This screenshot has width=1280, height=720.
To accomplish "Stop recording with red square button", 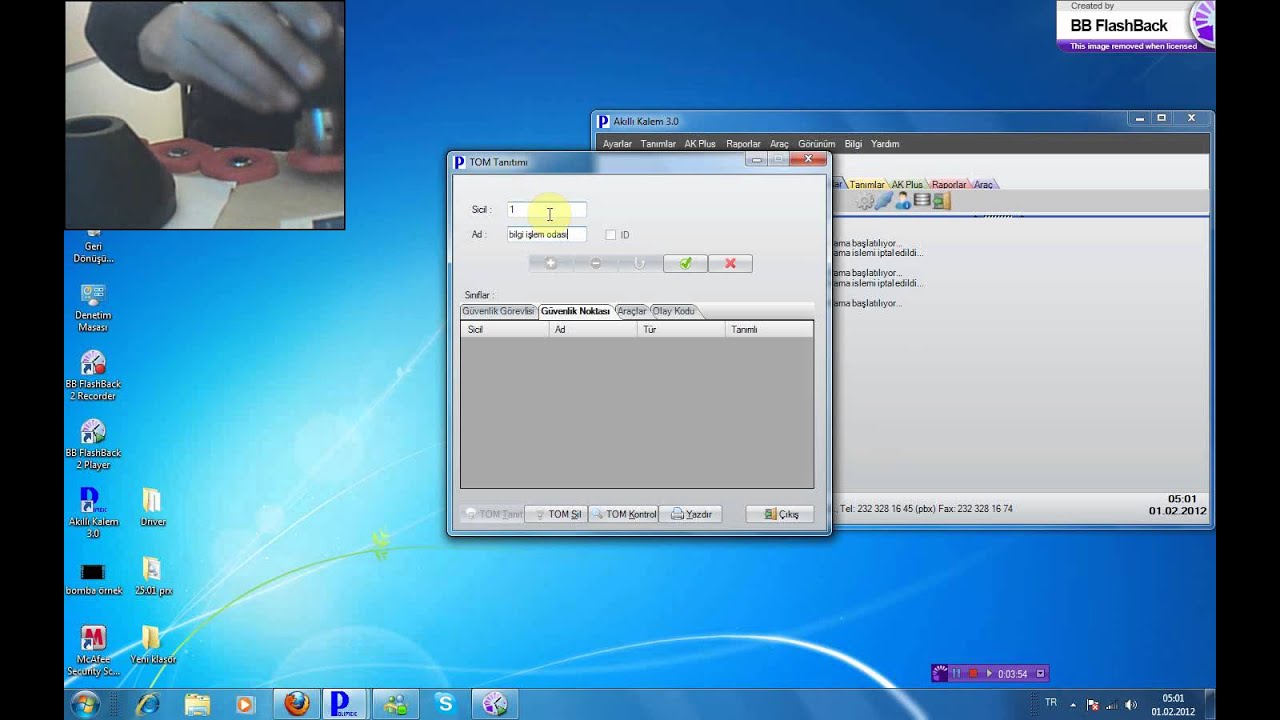I will click(973, 674).
